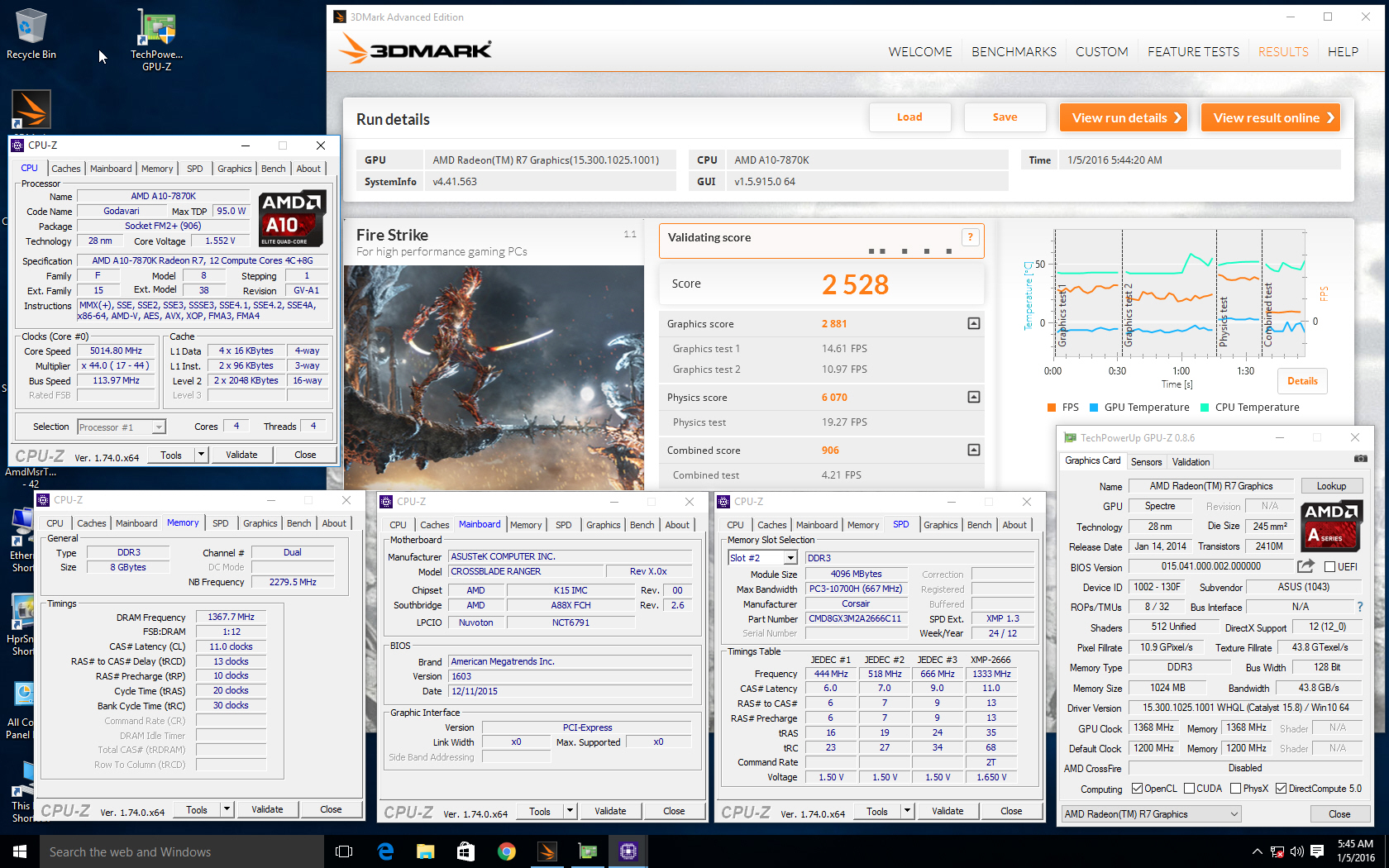Show hidden tray icons chevron
Screen dimensions: 1389x868
(x=1258, y=851)
